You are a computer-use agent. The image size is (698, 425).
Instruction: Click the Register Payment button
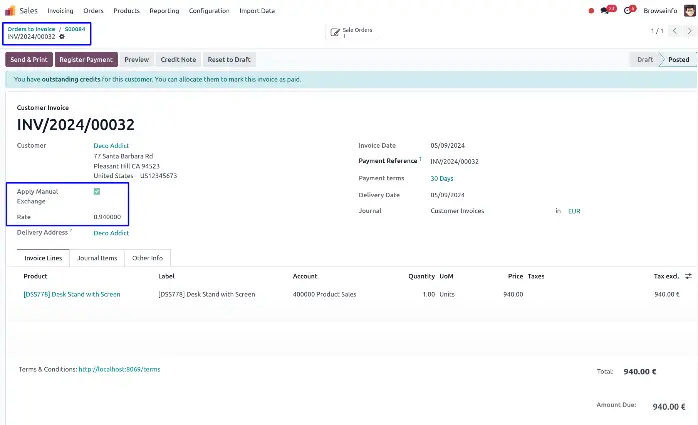(88, 60)
